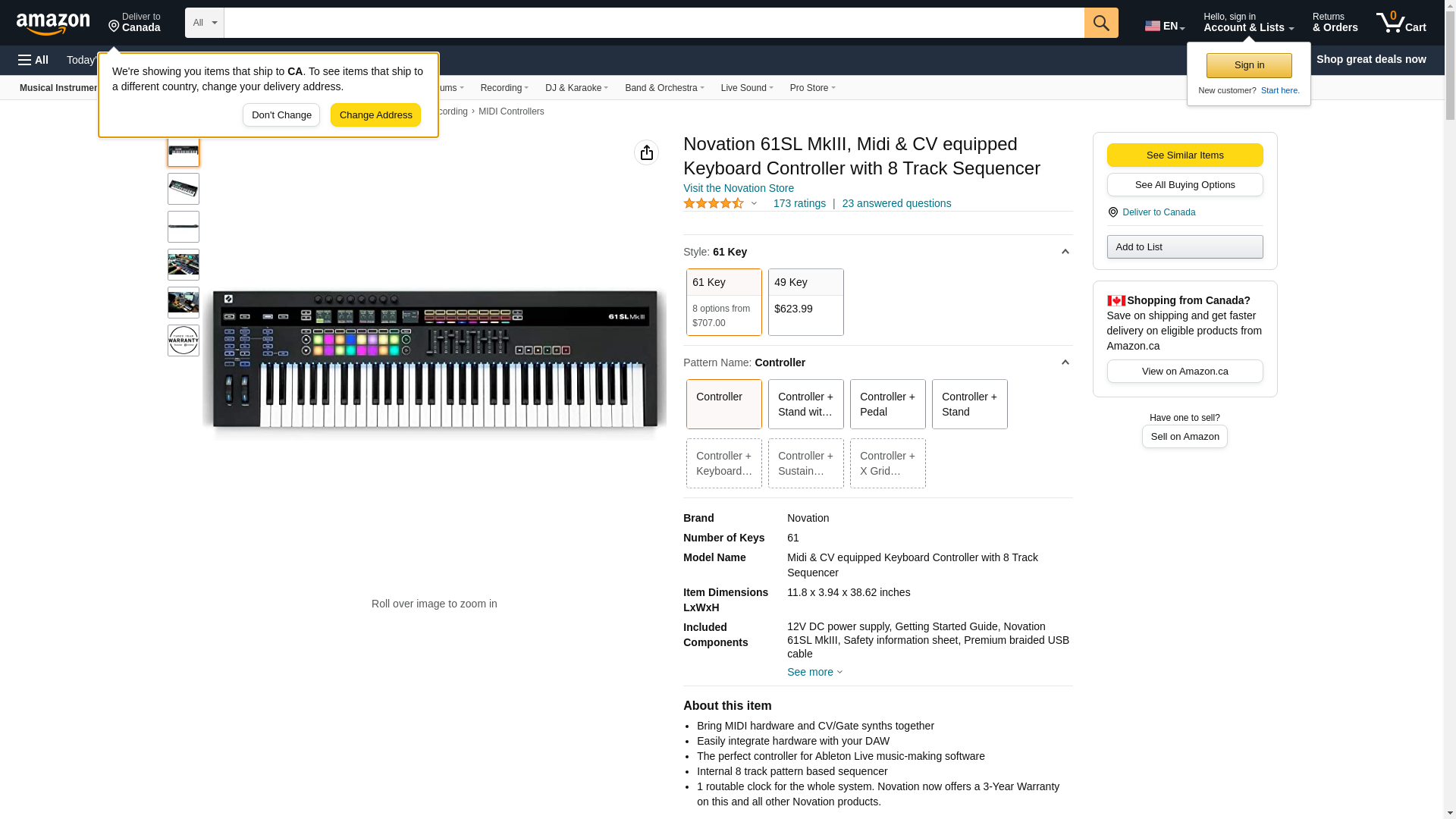Viewport: 1456px width, 819px height.
Task: Expand See more product details
Action: [x=814, y=672]
